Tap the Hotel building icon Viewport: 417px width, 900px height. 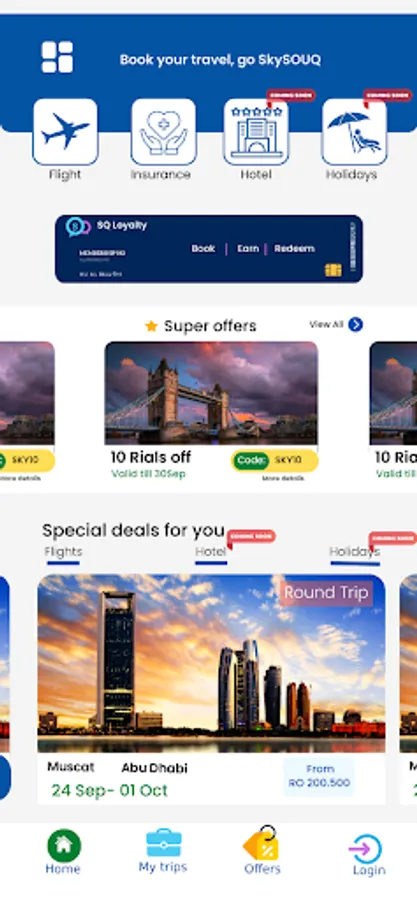256,132
